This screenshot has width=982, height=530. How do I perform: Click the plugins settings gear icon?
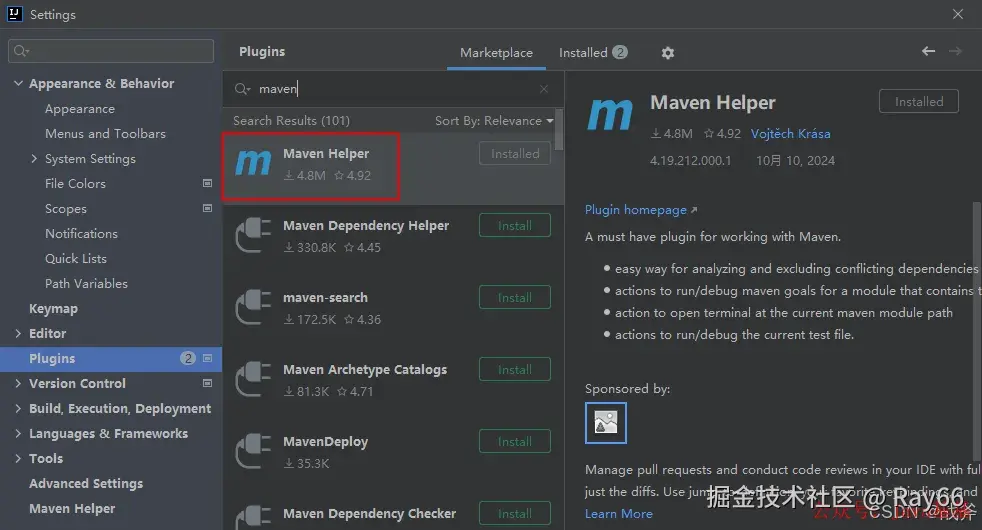click(x=668, y=53)
